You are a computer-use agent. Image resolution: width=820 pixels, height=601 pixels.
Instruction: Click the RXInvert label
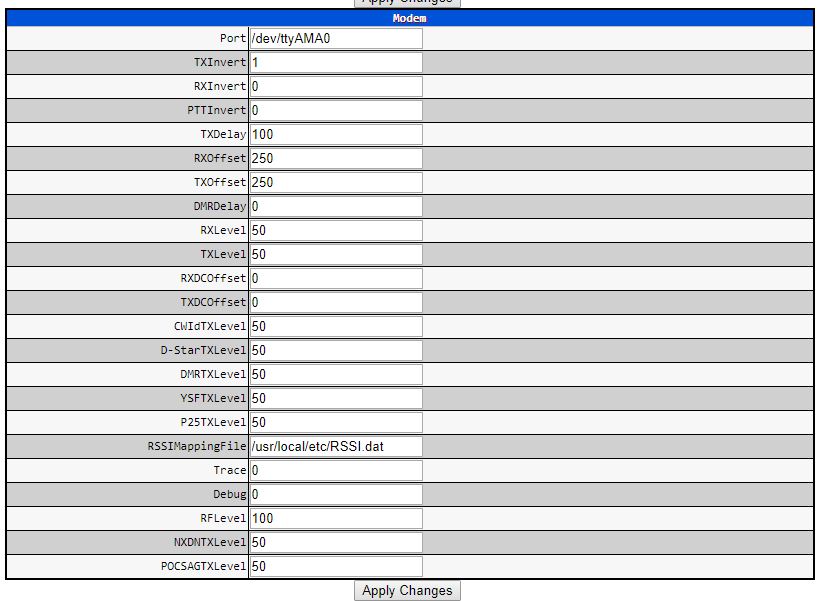pos(220,86)
